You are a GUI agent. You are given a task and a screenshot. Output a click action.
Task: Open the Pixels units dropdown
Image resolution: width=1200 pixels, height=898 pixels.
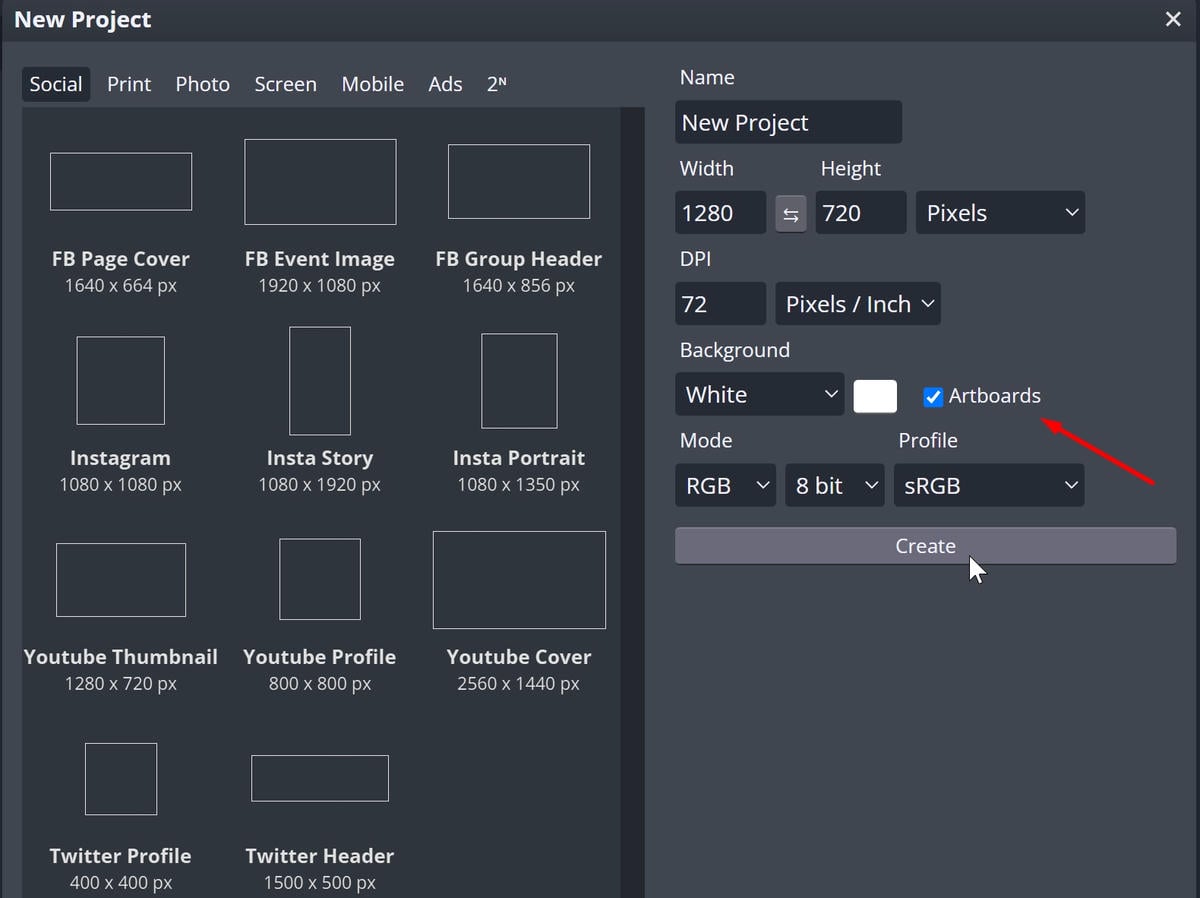(x=1000, y=213)
